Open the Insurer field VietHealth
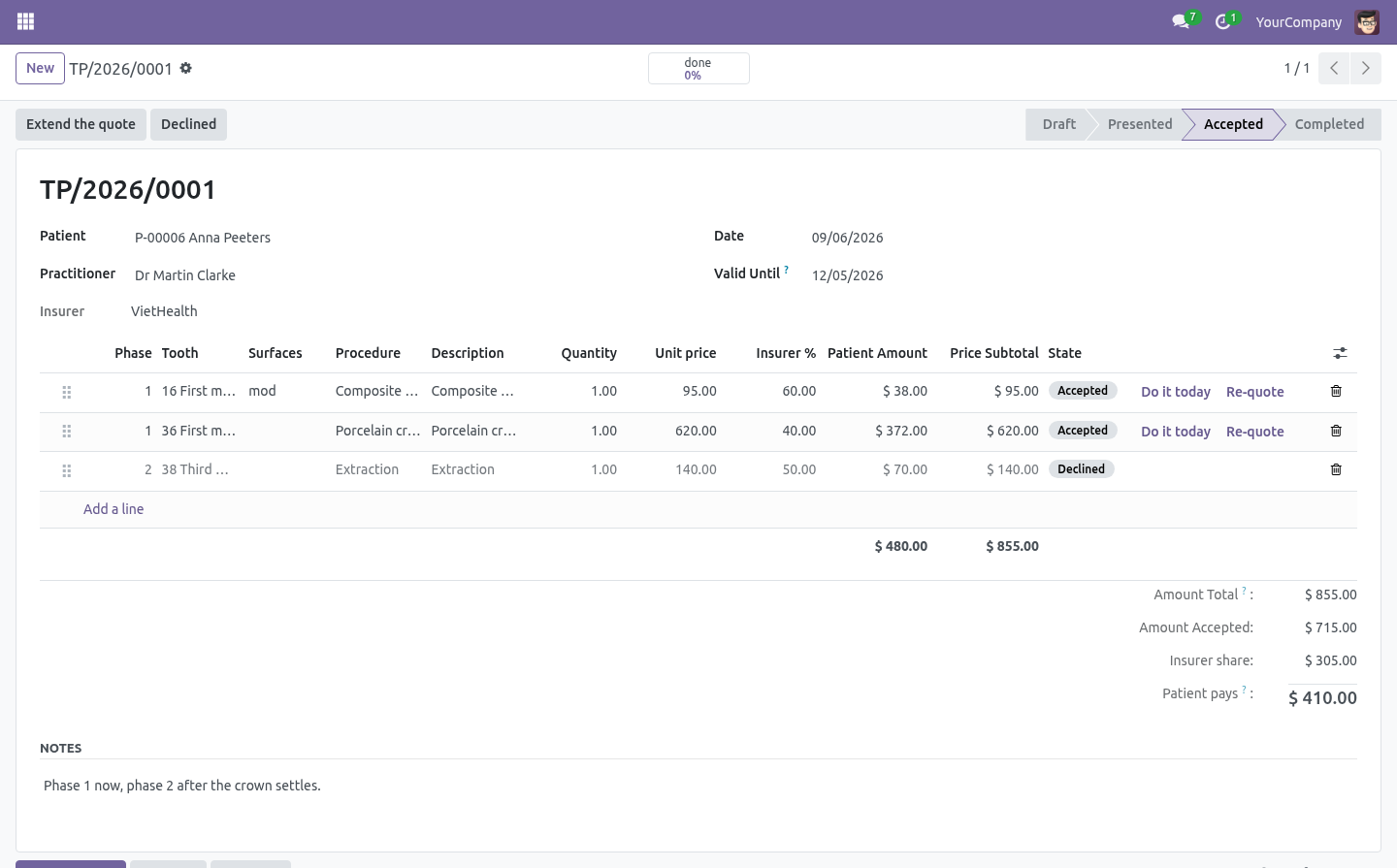The height and width of the screenshot is (868, 1397). click(164, 311)
